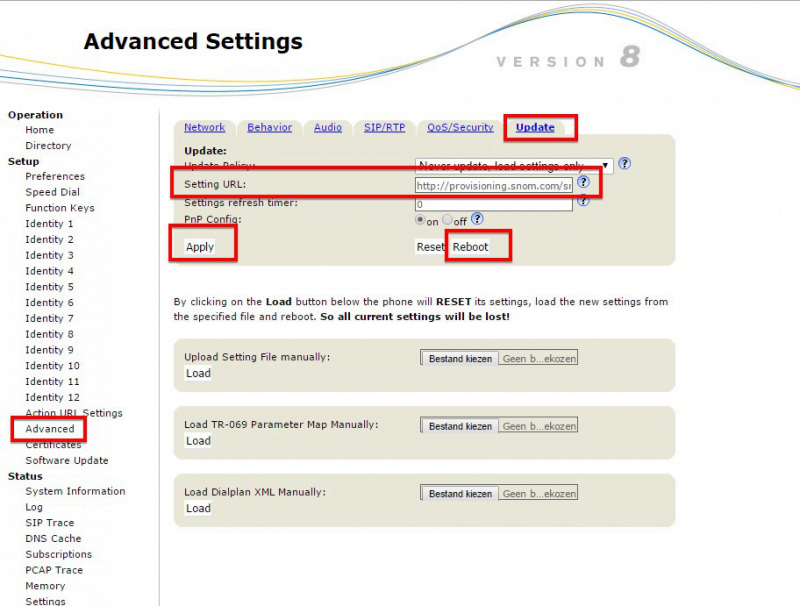Expand the Update Policy dropdown
800x606 pixels.
pyautogui.click(x=514, y=166)
